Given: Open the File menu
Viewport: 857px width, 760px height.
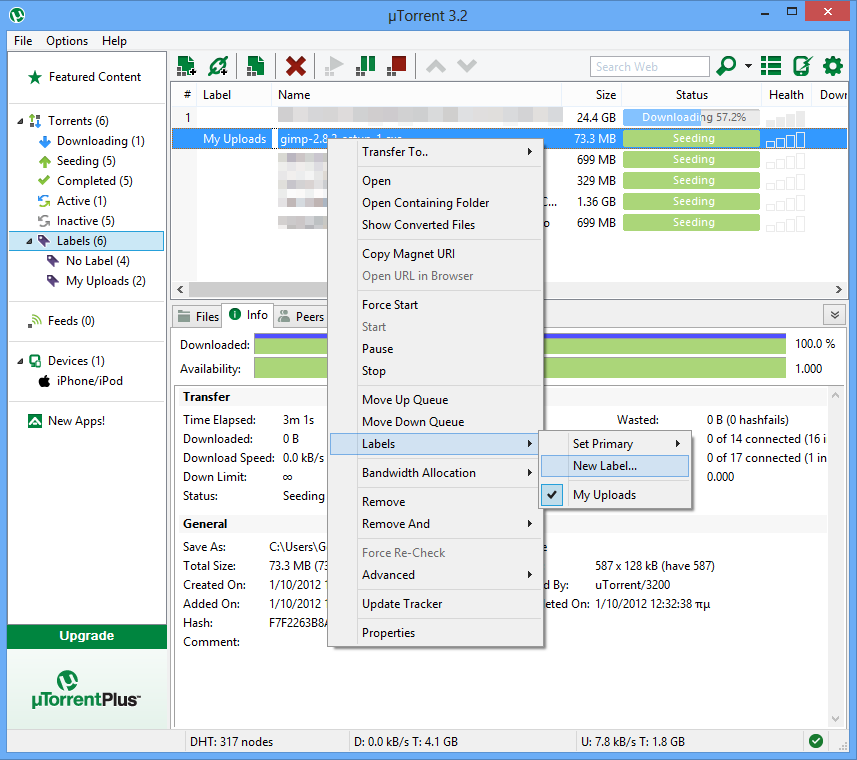Looking at the screenshot, I should [x=23, y=41].
